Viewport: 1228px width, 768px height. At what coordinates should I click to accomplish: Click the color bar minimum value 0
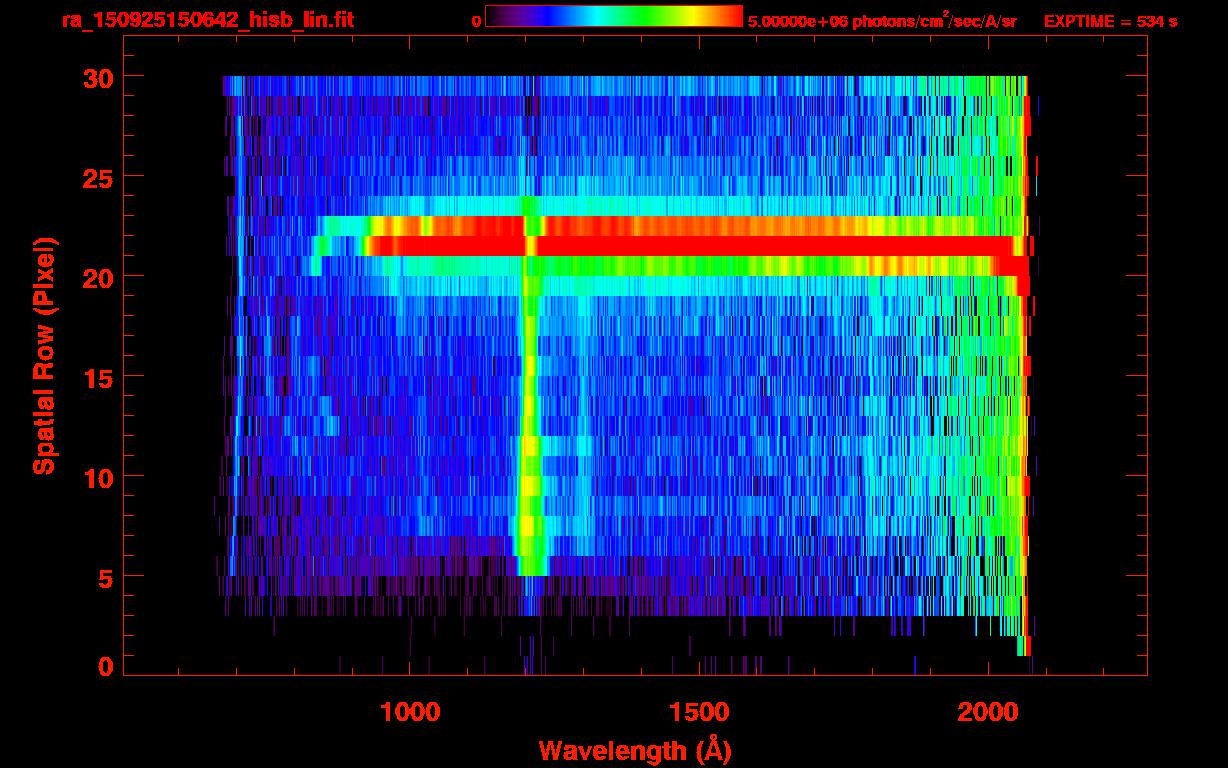click(477, 21)
